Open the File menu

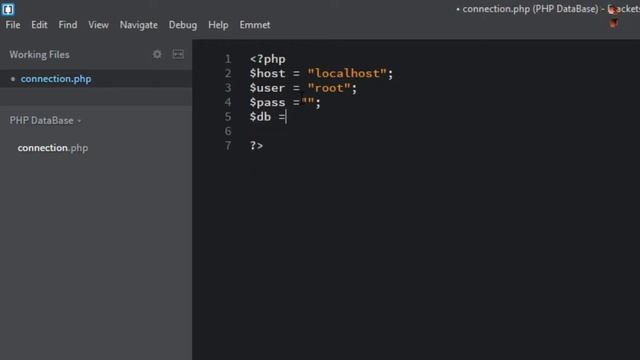pyautogui.click(x=13, y=25)
